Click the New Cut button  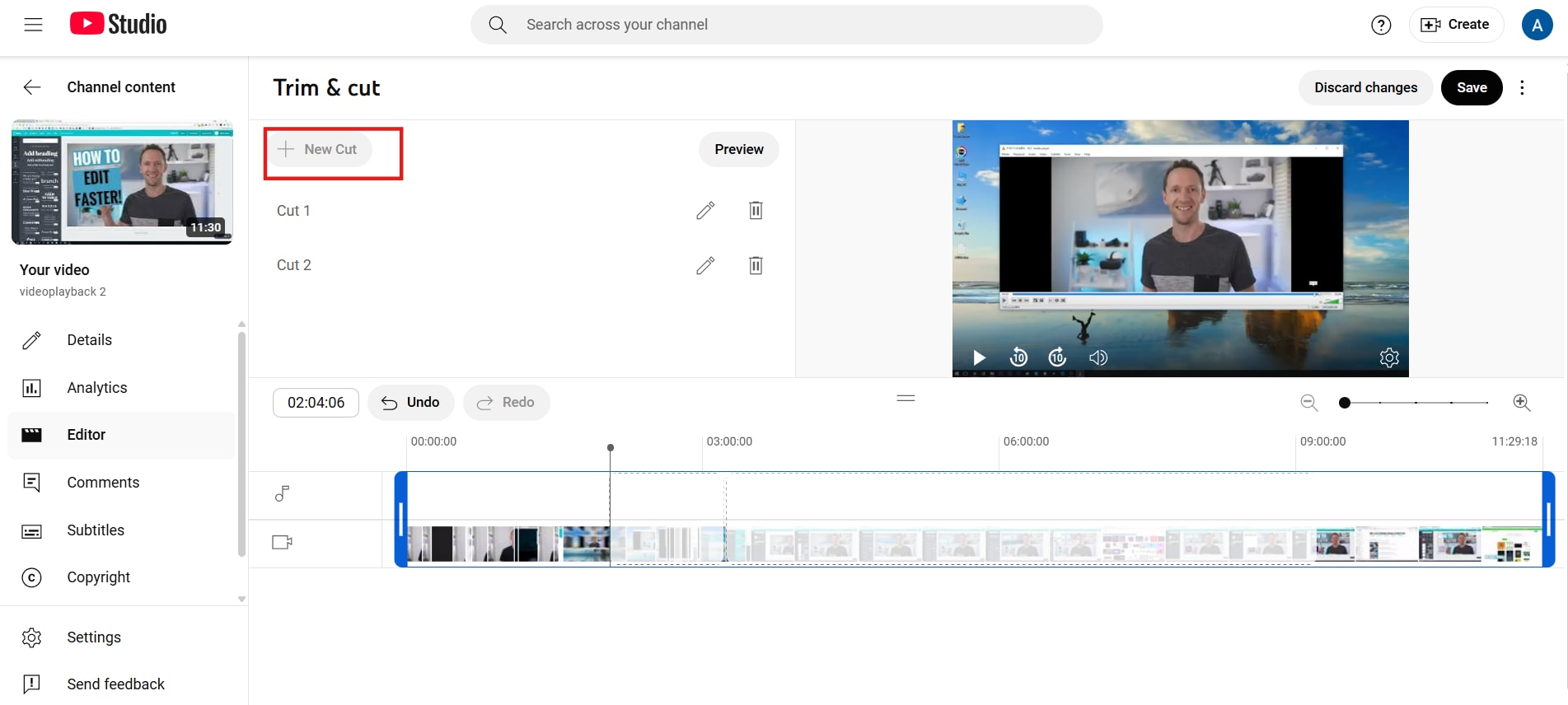(321, 149)
